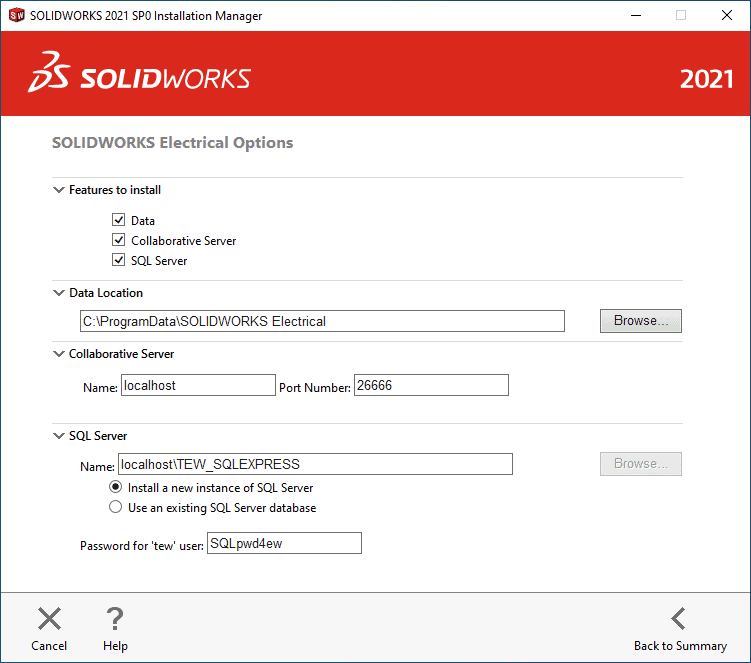Collapse the Collaborative Server section chevron
Viewport: 751px width, 663px height.
click(x=58, y=354)
